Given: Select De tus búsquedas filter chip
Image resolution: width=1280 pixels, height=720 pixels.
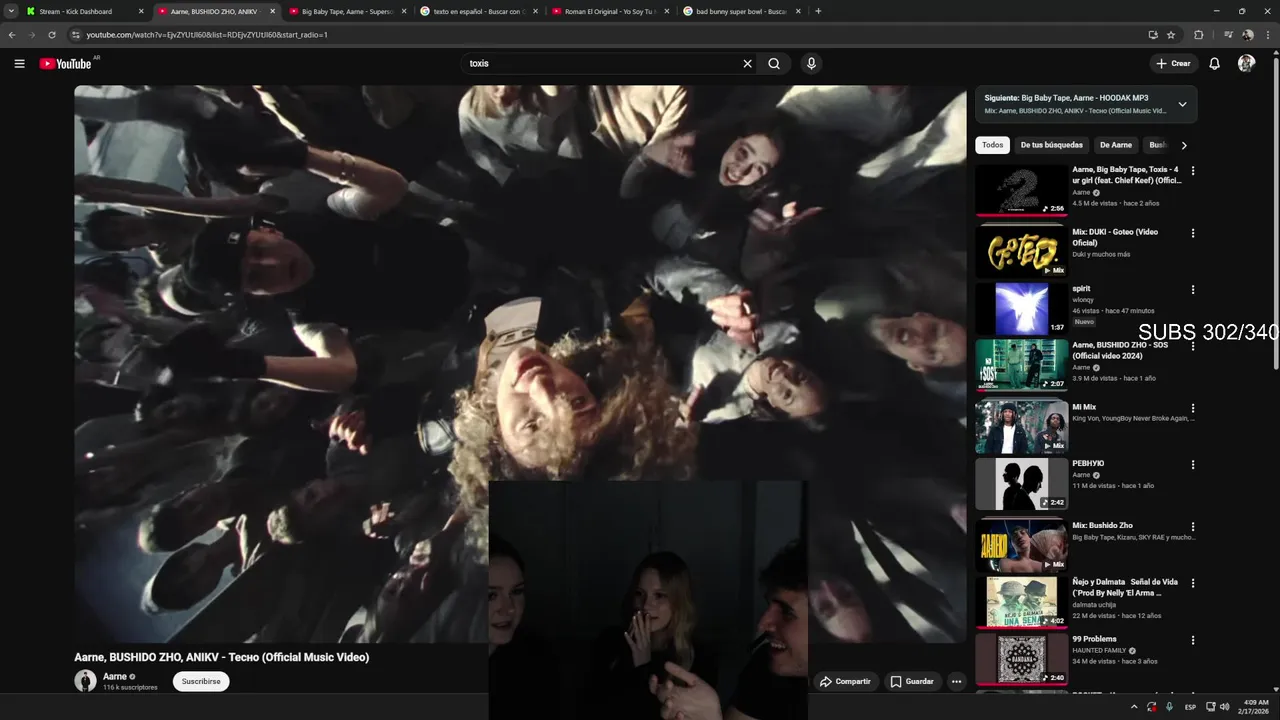Looking at the screenshot, I should click(x=1051, y=145).
